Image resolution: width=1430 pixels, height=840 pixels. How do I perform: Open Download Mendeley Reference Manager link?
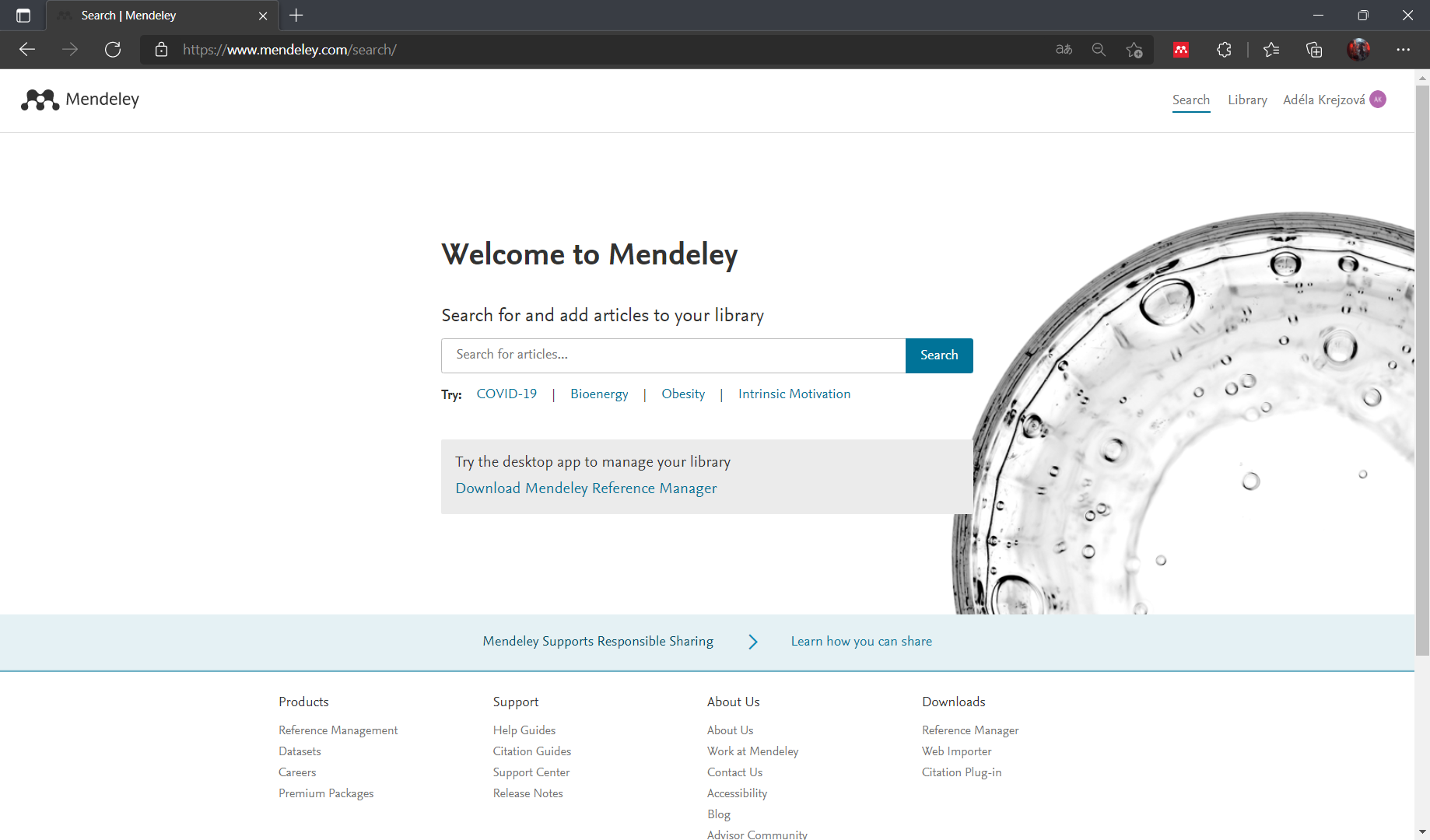pos(586,488)
